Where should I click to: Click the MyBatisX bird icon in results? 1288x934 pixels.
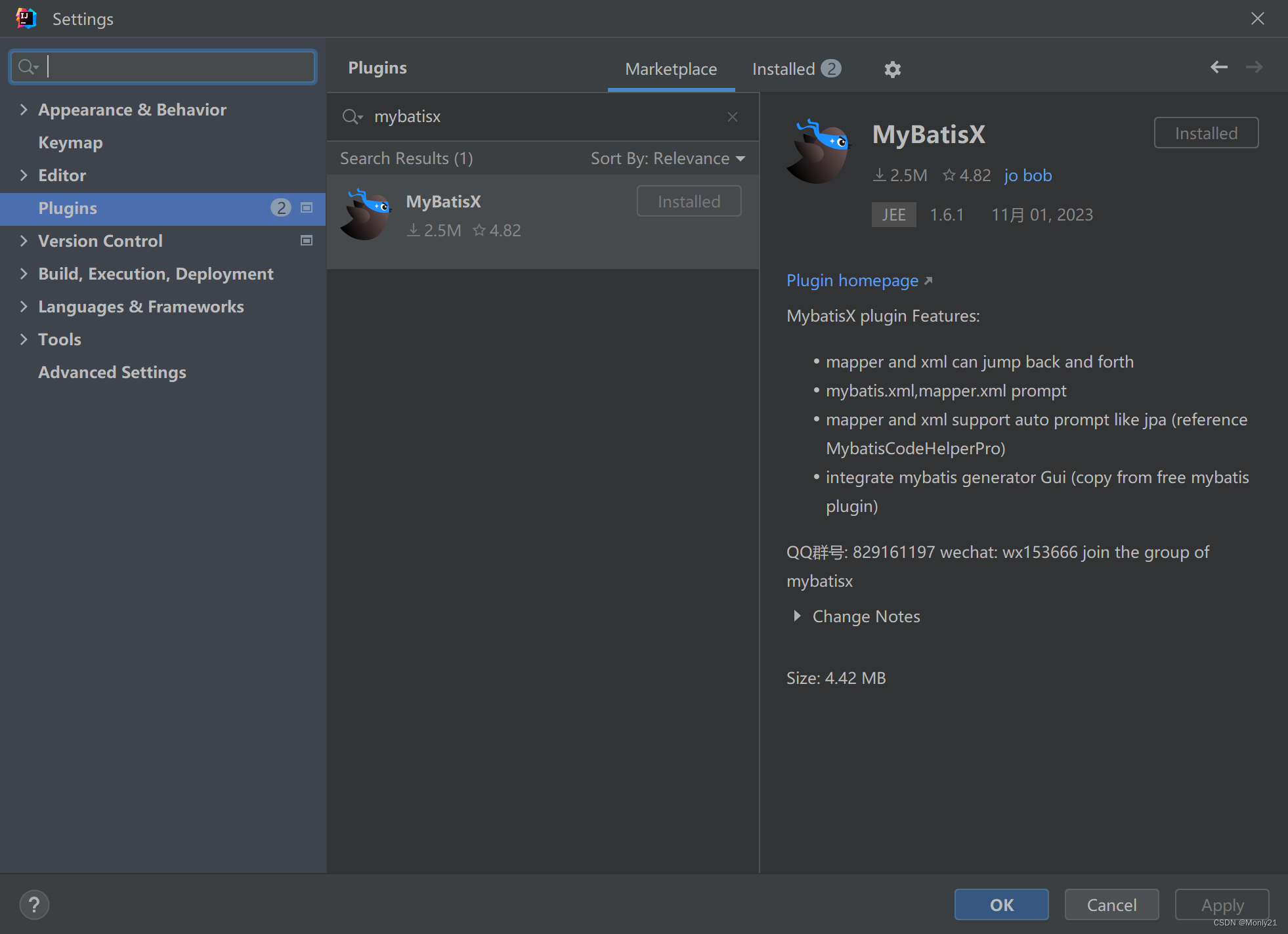click(366, 215)
